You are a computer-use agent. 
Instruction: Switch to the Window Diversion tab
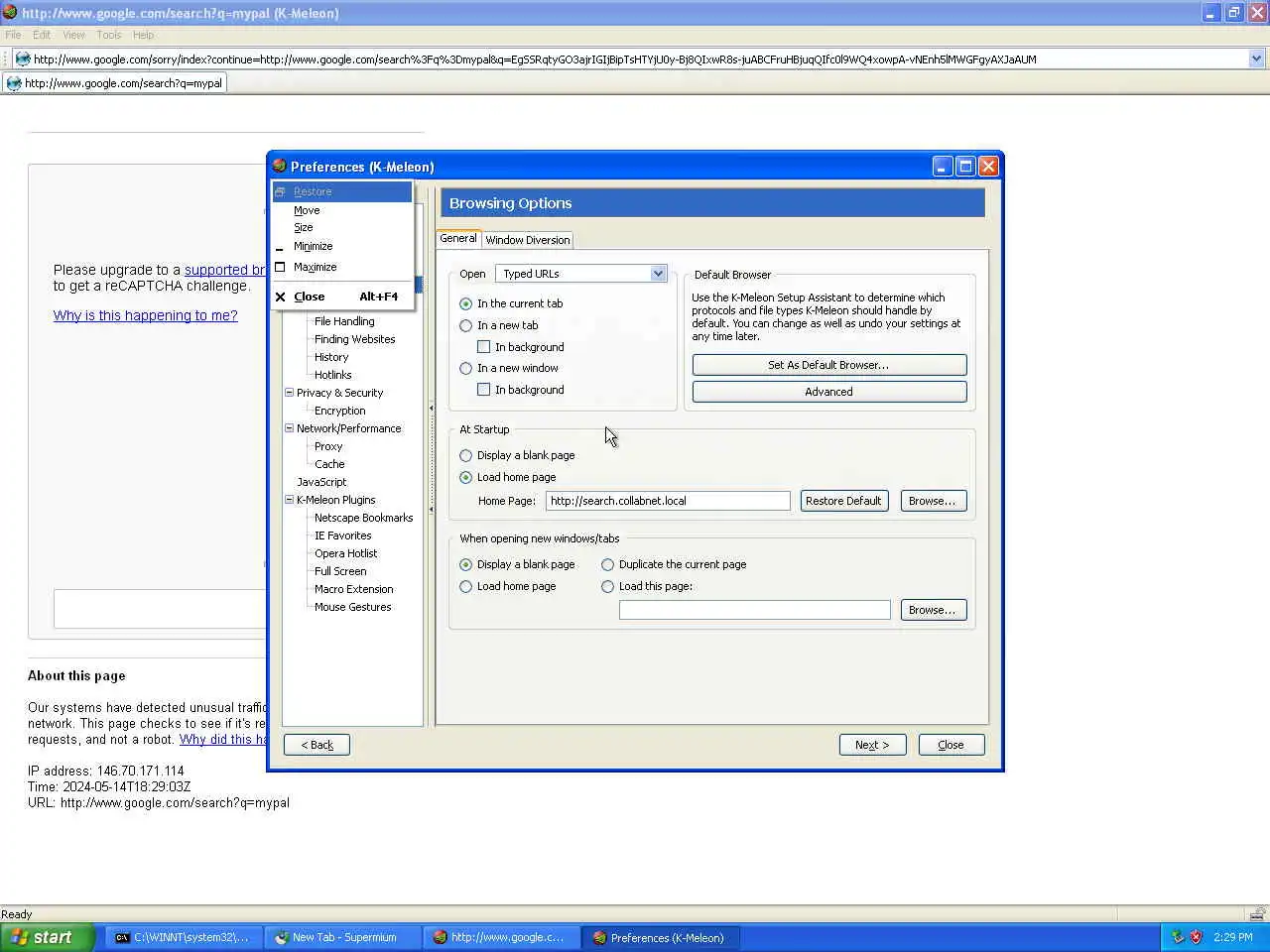[527, 240]
